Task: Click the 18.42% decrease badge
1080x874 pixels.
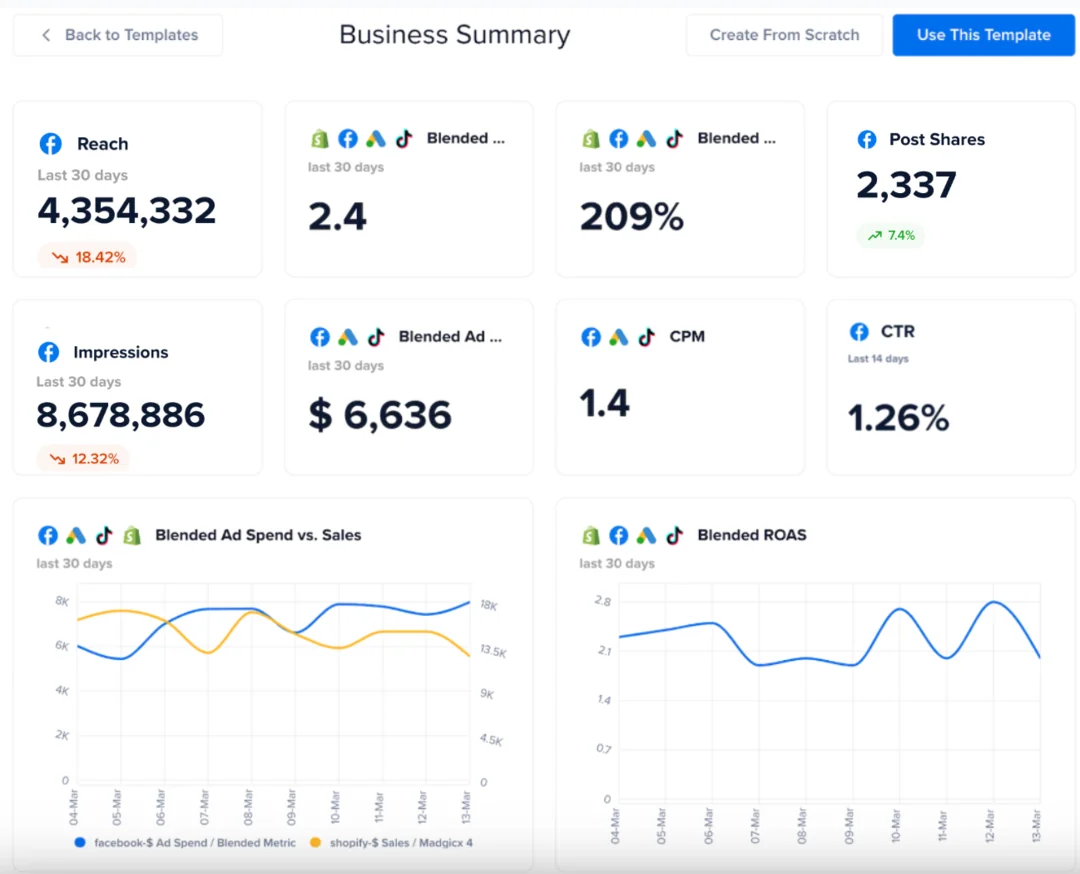Action: point(87,257)
